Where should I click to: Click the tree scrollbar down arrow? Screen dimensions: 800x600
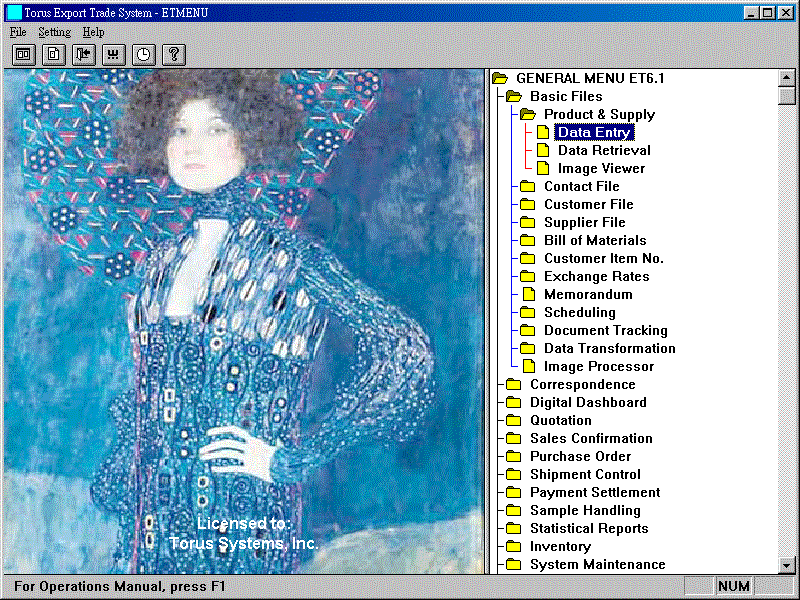pos(786,565)
